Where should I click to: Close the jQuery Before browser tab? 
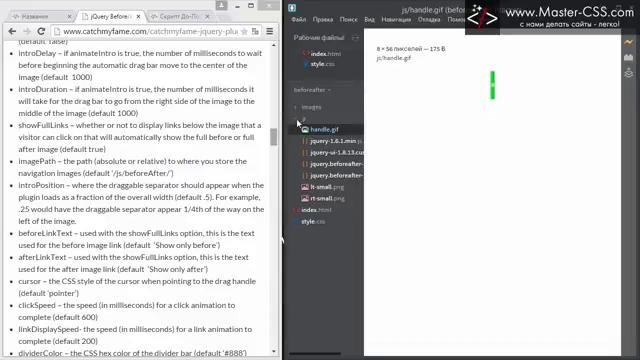pyautogui.click(x=138, y=17)
